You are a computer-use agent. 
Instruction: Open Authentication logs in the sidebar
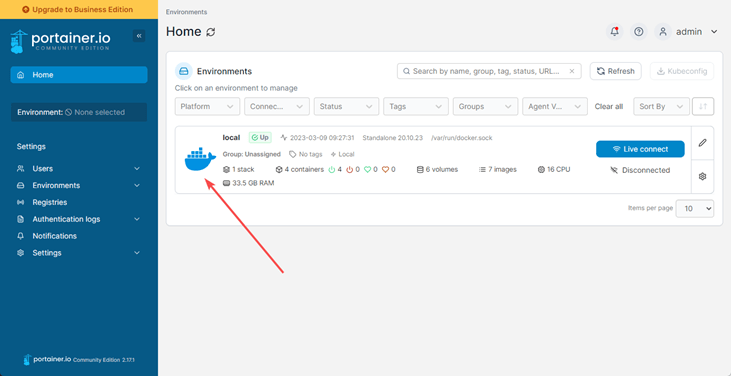point(66,219)
